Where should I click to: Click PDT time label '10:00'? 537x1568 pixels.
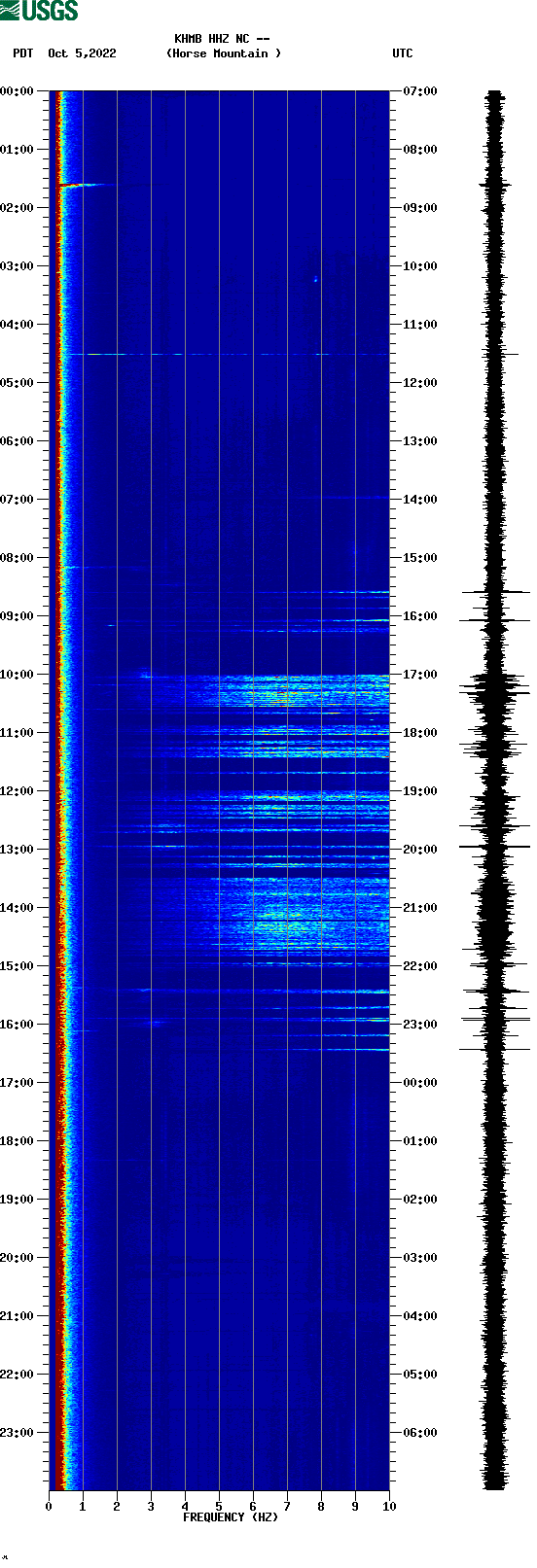18,675
